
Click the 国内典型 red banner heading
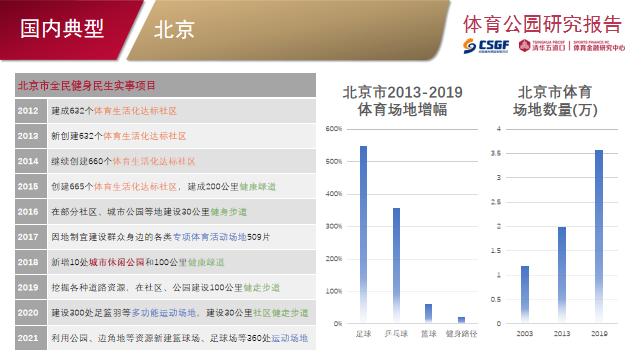[x=62, y=29]
